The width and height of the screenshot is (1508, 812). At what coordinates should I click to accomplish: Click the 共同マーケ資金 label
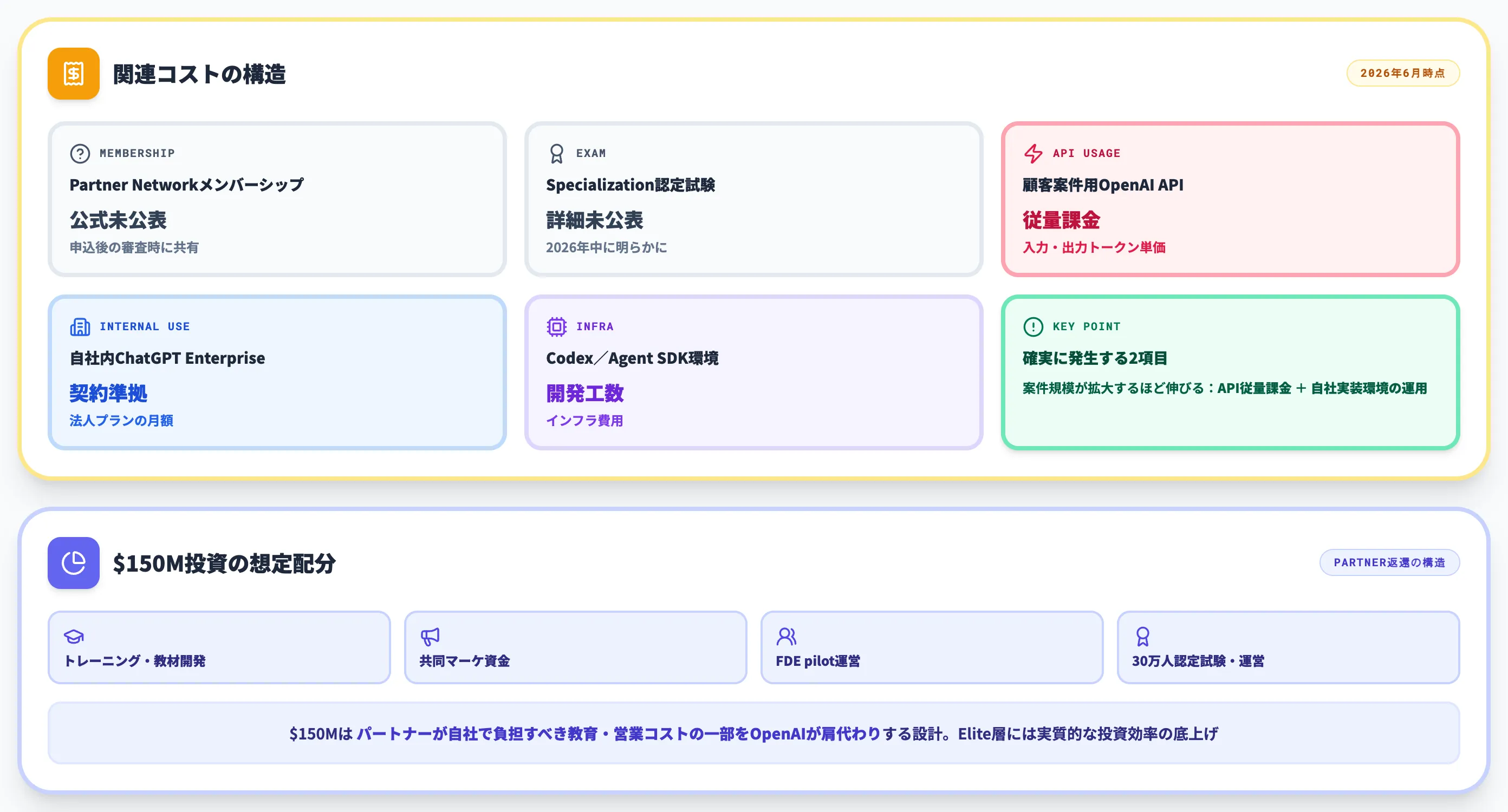(x=465, y=661)
